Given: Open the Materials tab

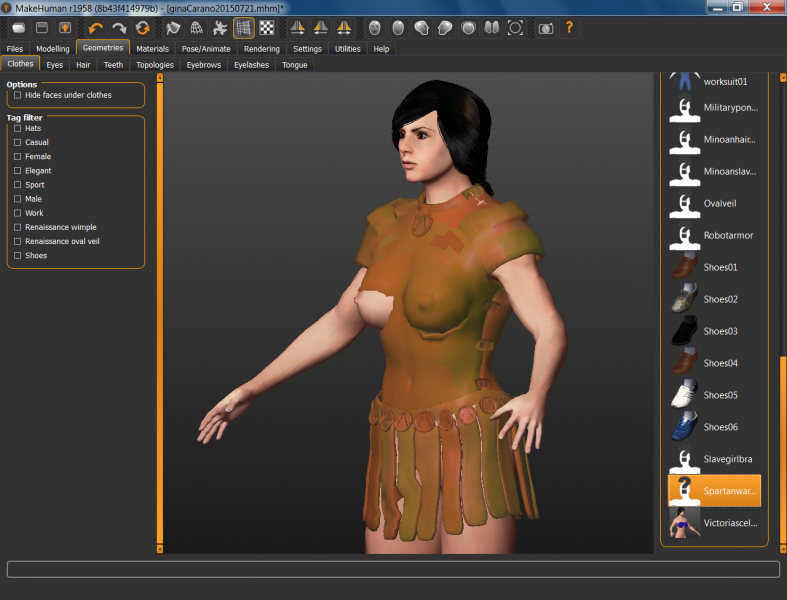Looking at the screenshot, I should (x=152, y=48).
